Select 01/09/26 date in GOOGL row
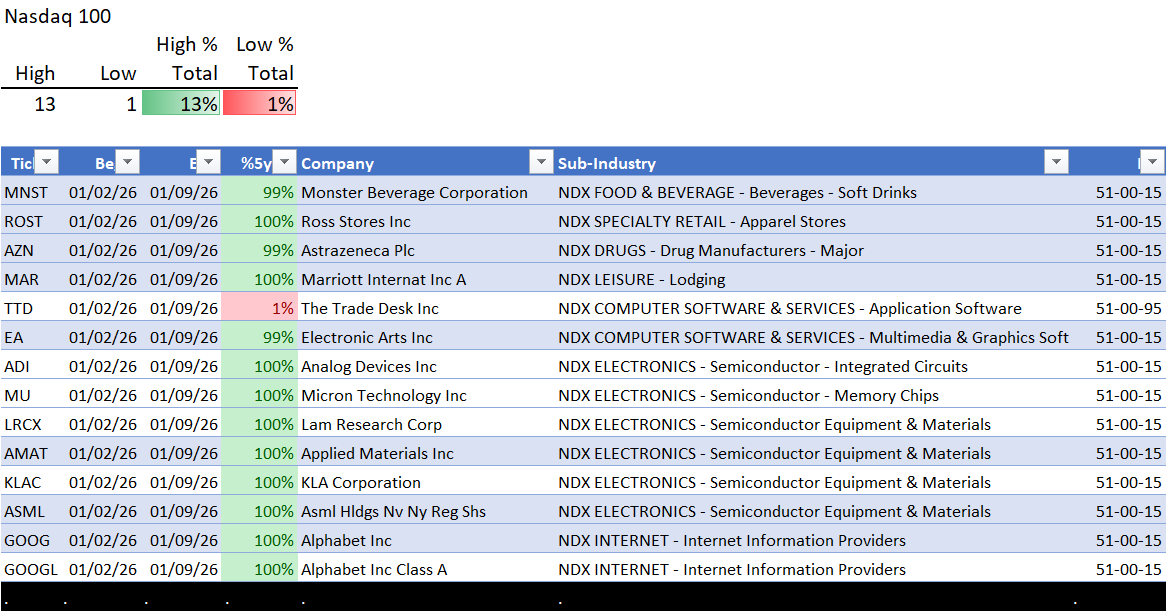The image size is (1166, 611). [x=184, y=569]
